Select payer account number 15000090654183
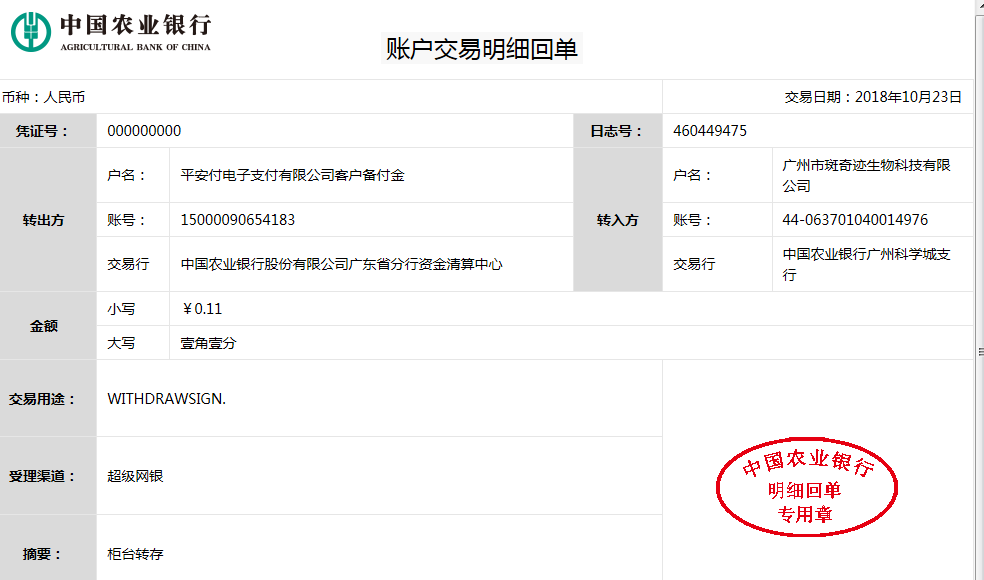The image size is (984, 580). (238, 220)
